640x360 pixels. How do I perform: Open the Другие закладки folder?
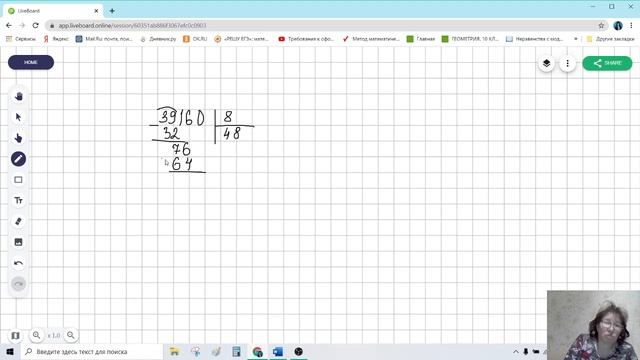tap(611, 39)
